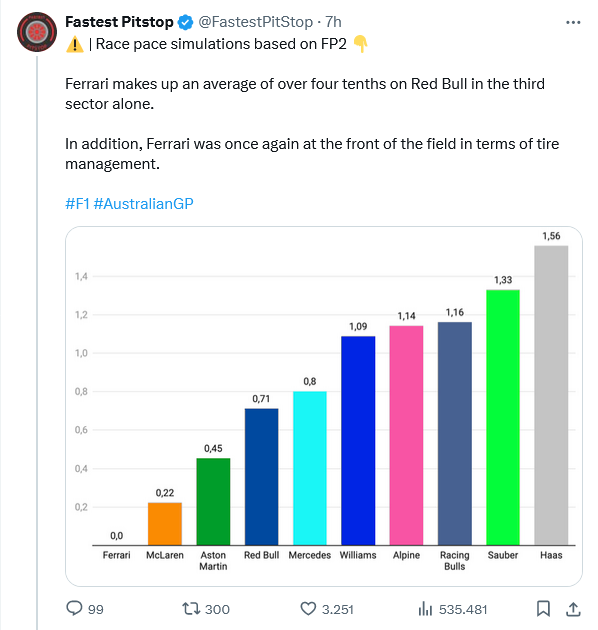Click the bright green Sauber bar
This screenshot has height=630, width=598.
(503, 417)
